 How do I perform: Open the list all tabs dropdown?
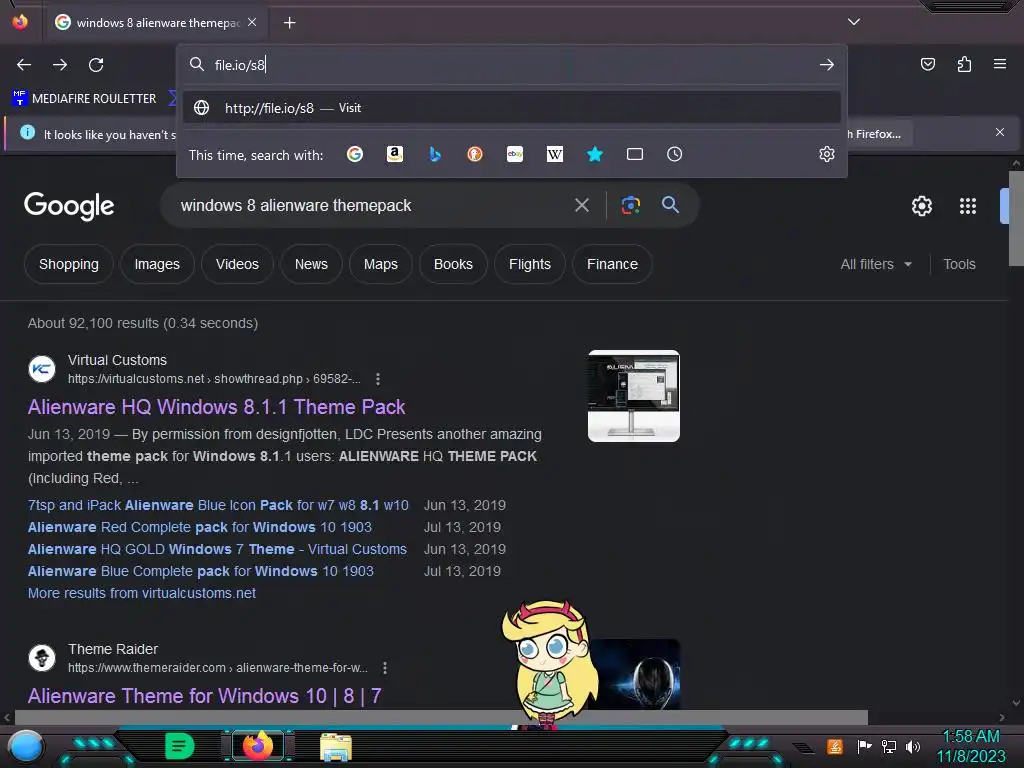tap(854, 22)
